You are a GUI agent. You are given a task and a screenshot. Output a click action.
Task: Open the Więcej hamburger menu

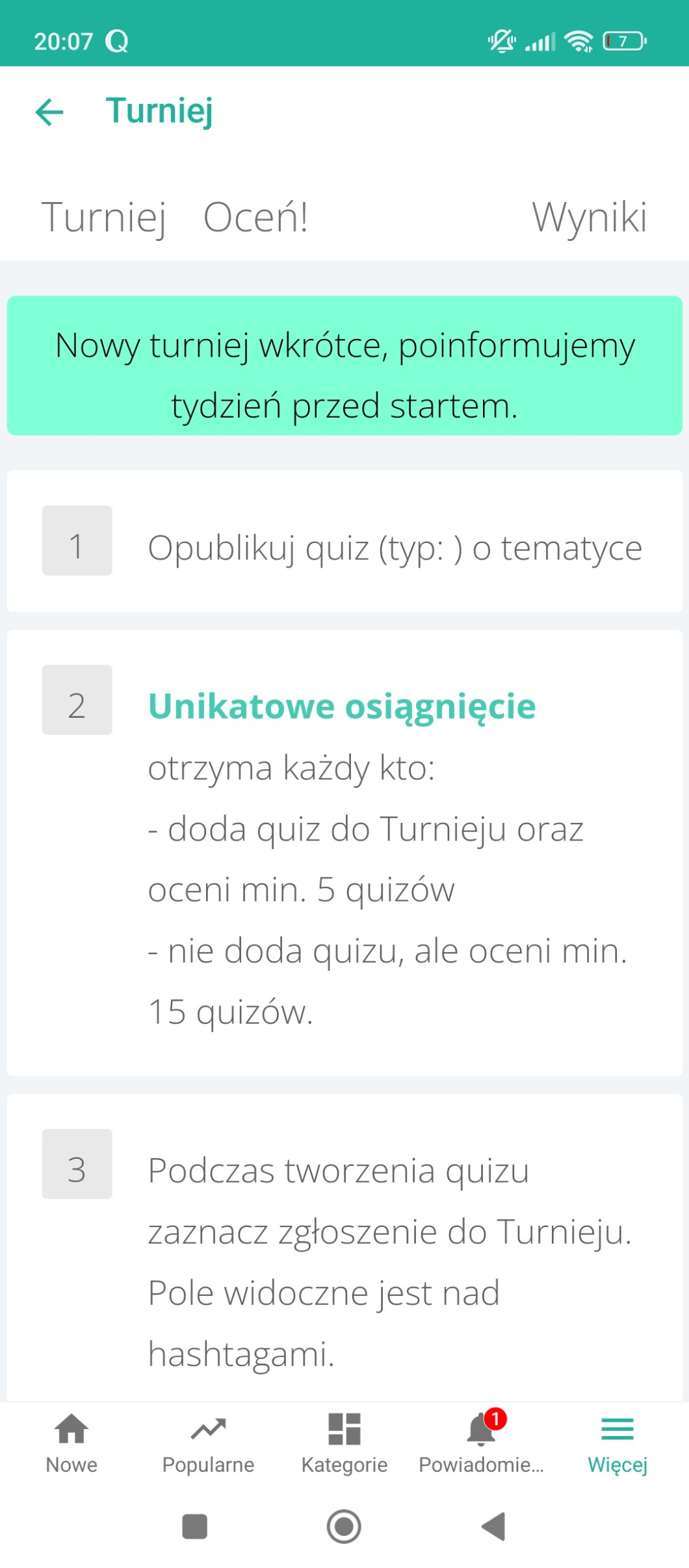[x=617, y=1430]
